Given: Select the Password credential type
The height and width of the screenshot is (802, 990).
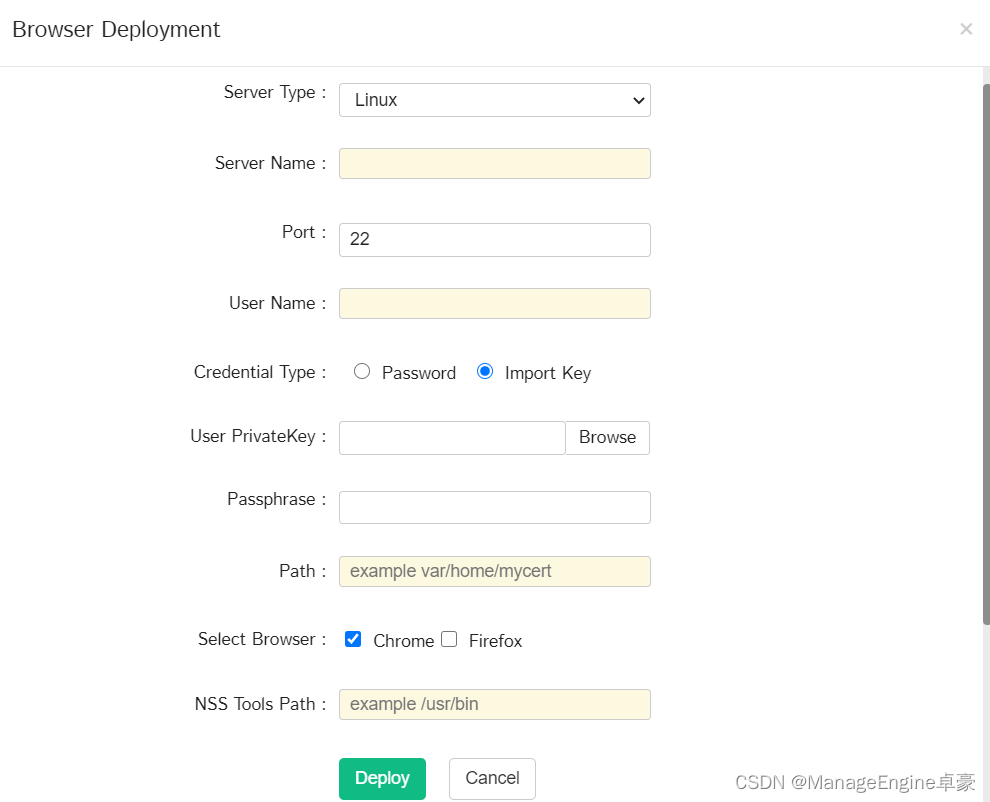Looking at the screenshot, I should point(362,371).
